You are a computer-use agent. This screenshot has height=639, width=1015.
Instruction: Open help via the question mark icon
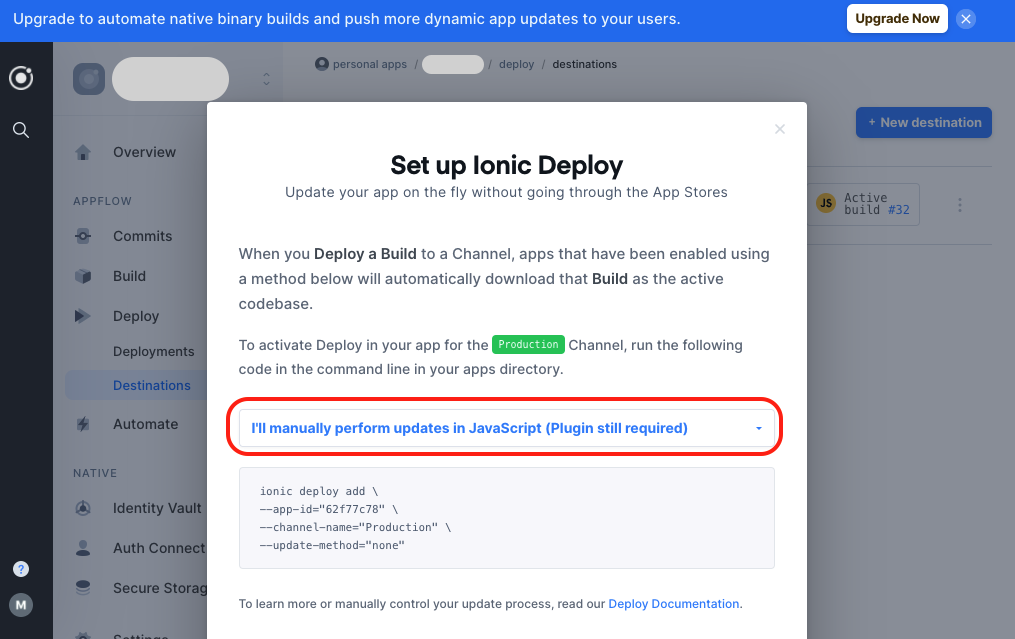(21, 569)
